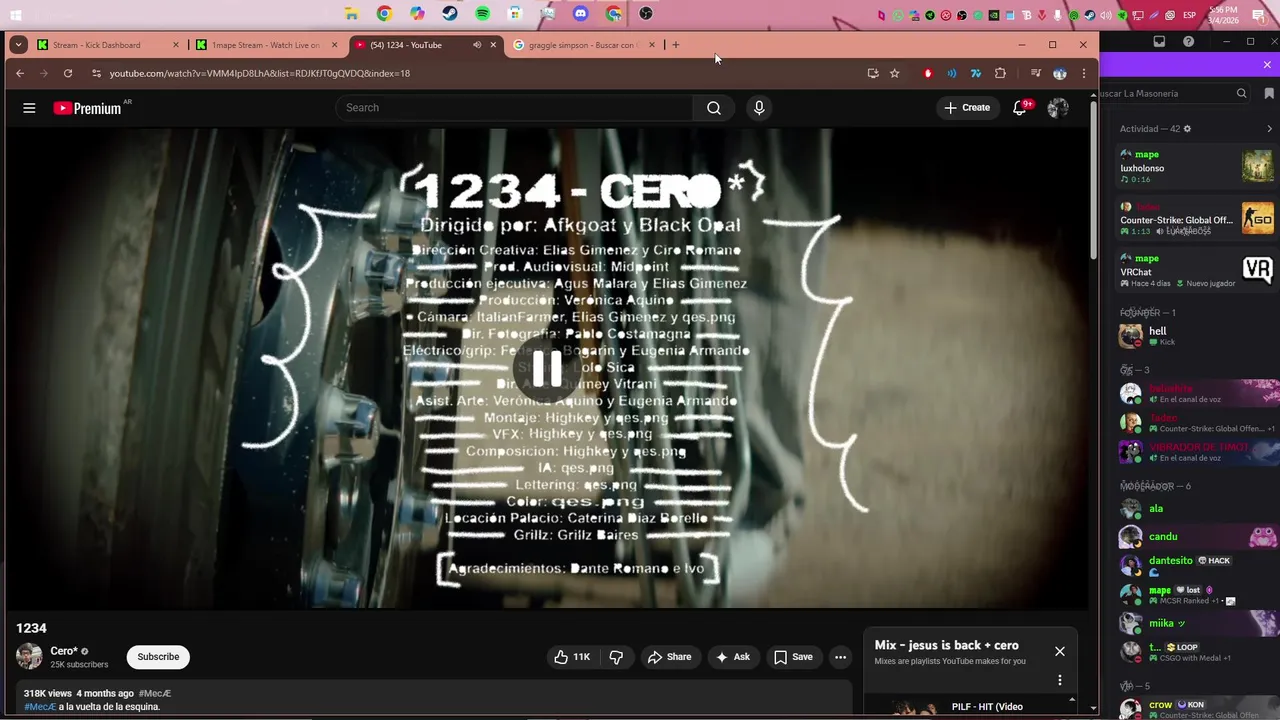1280x720 pixels.
Task: Open a new Chrome tab
Action: pyautogui.click(x=676, y=45)
